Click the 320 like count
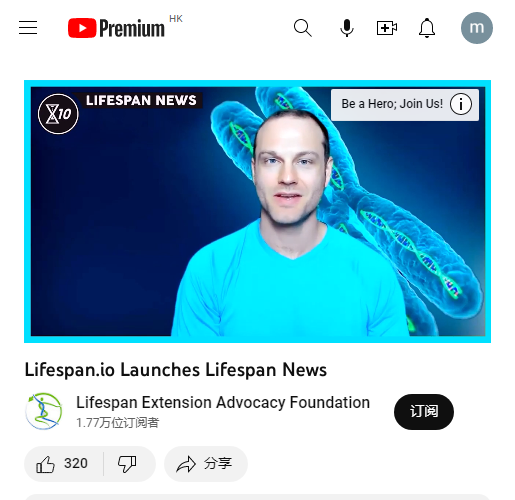 76,464
